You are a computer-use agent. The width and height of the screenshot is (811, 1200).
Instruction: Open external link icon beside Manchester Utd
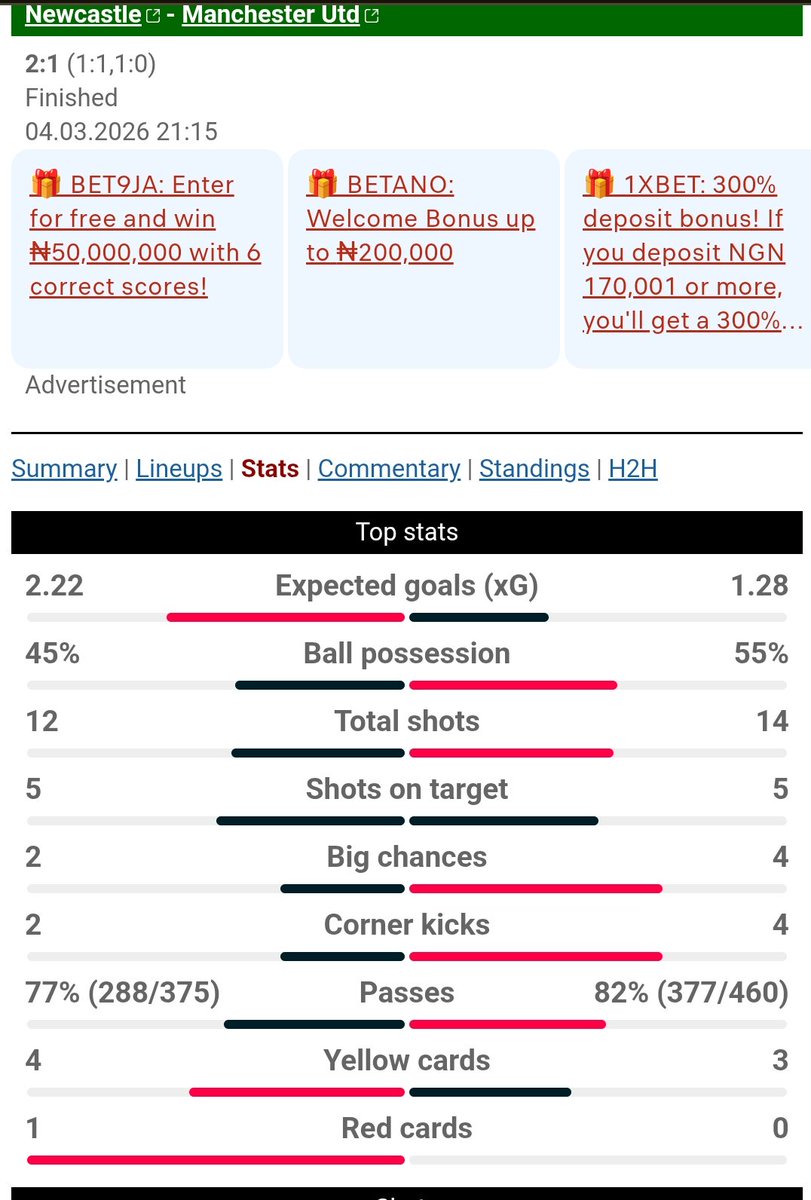[372, 16]
